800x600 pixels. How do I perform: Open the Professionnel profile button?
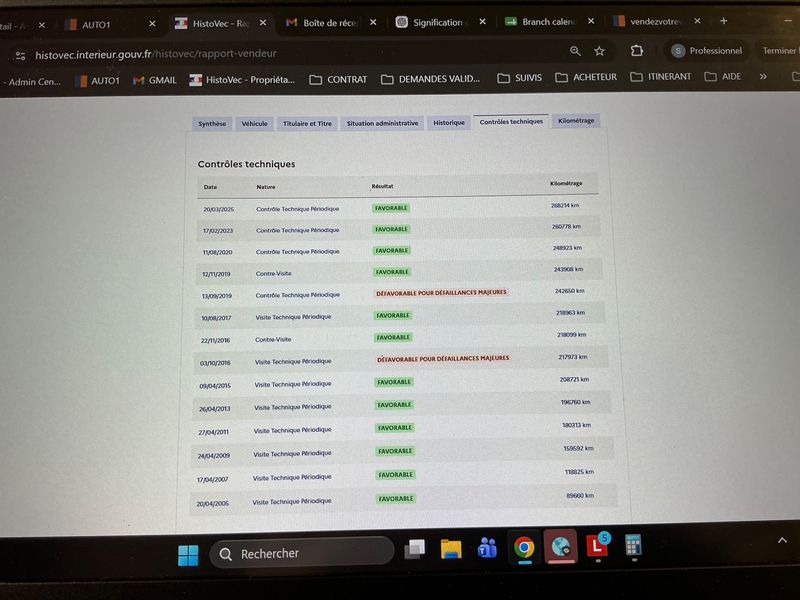point(707,51)
